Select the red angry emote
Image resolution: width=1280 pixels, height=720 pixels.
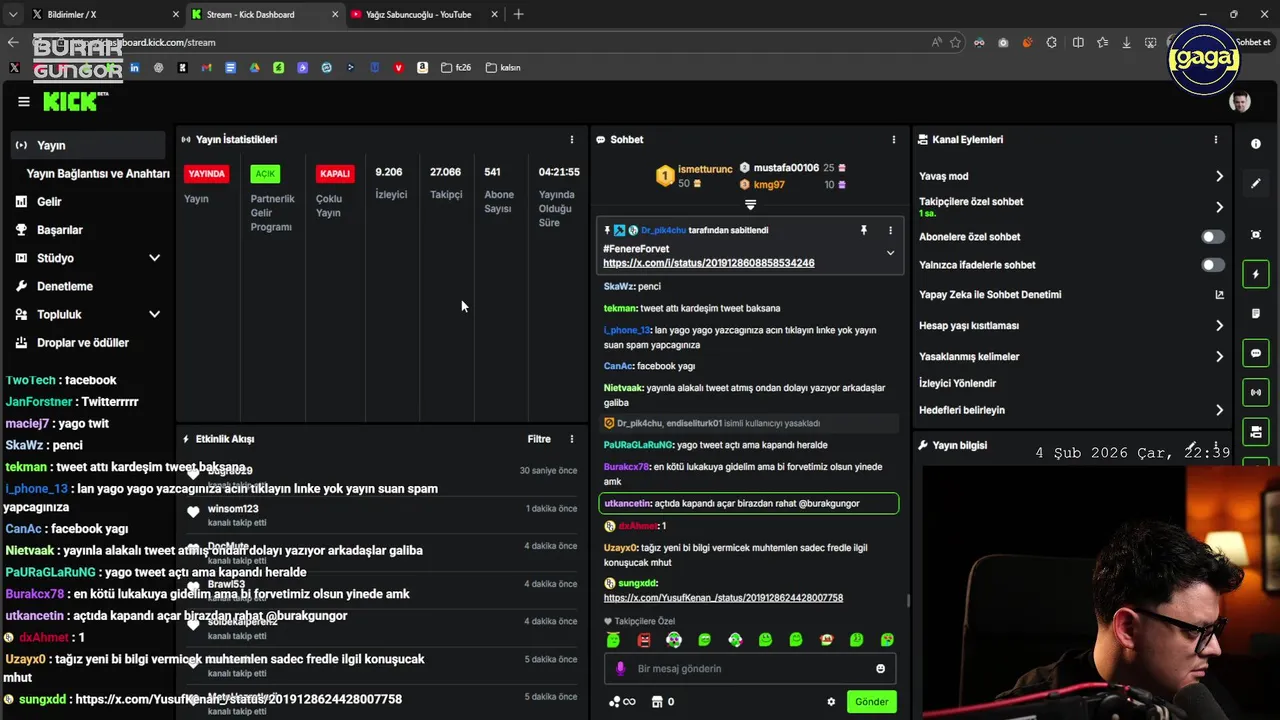click(x=644, y=640)
